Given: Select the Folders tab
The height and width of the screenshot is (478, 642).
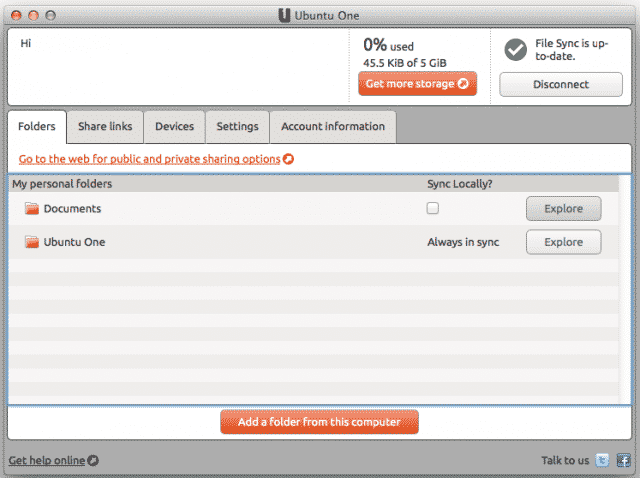Looking at the screenshot, I should point(37,127).
